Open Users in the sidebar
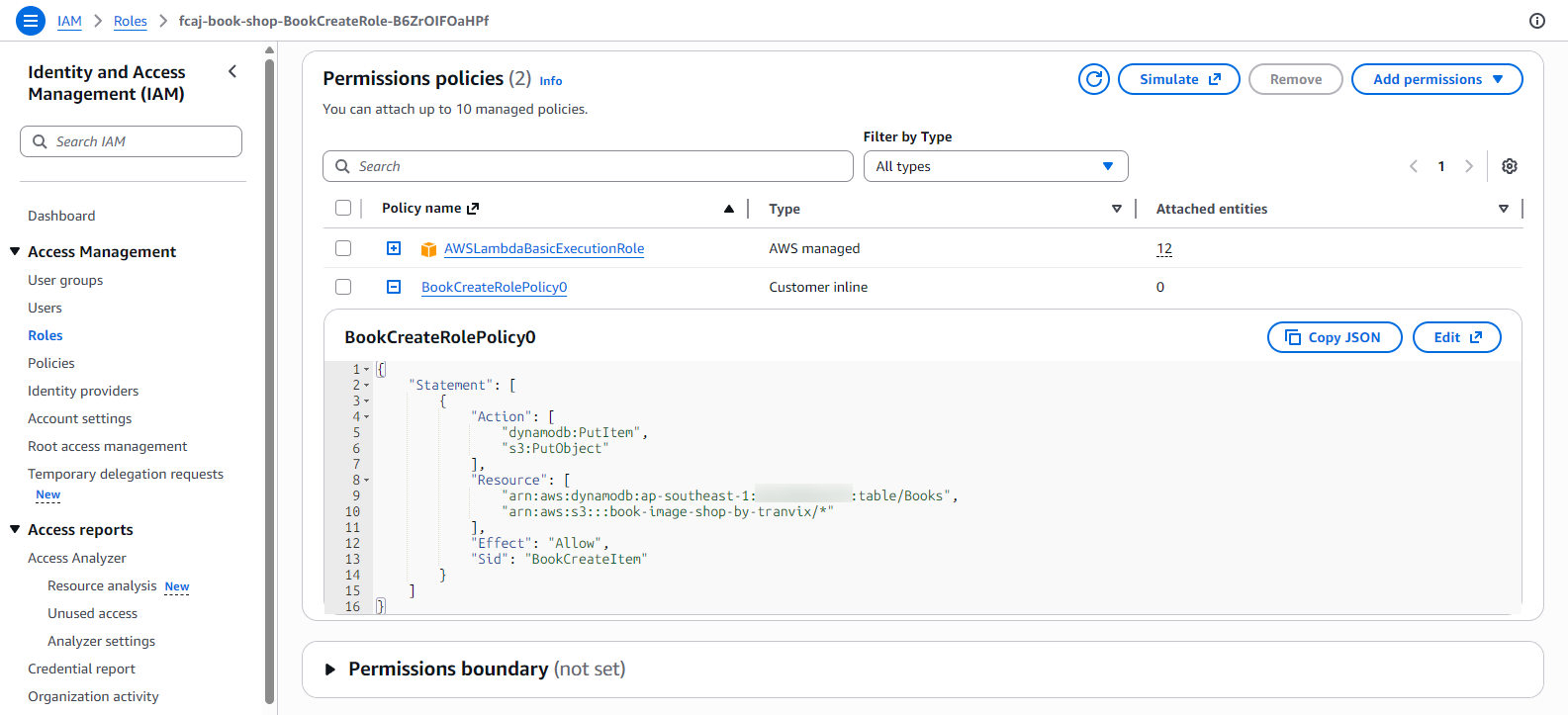Screen dimensions: 1568x715 tap(45, 308)
